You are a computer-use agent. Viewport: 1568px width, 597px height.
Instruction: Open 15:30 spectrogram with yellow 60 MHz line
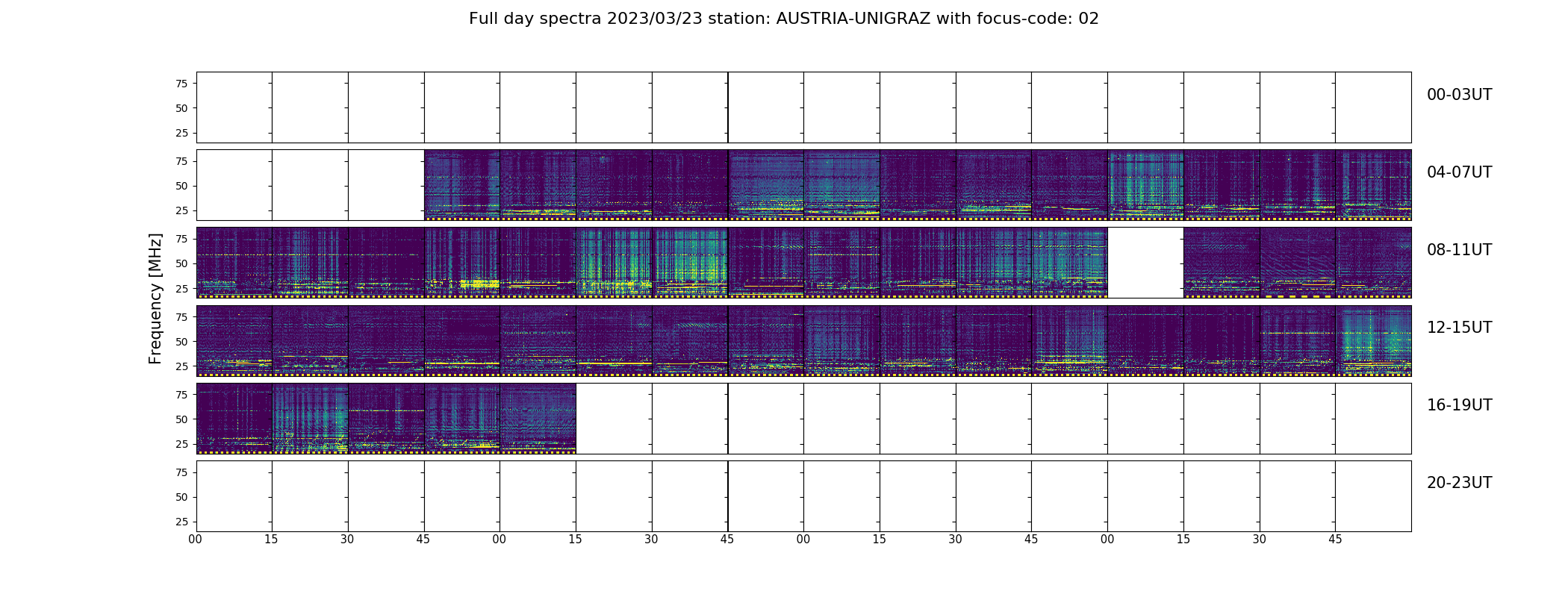(x=1297, y=340)
